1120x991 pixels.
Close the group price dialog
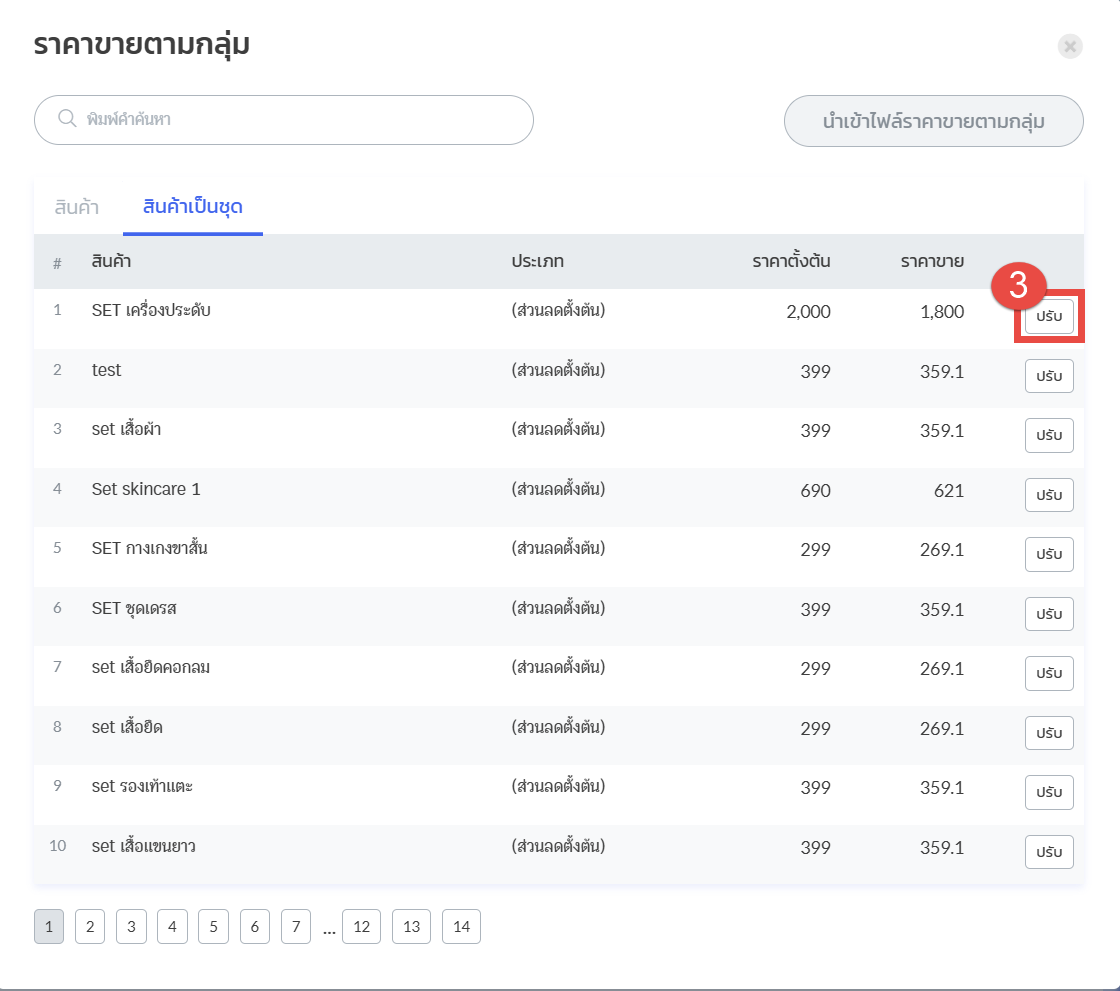click(x=1070, y=46)
